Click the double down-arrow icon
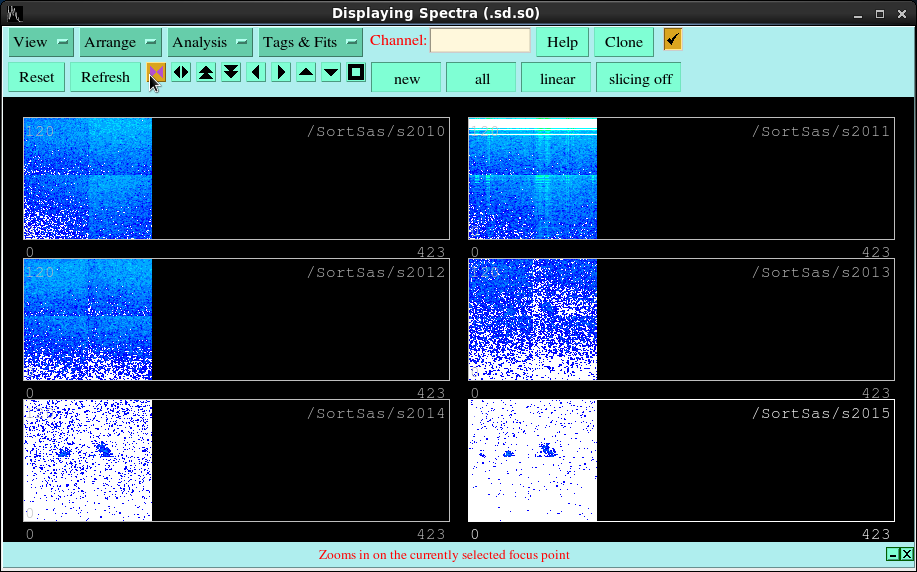 [231, 73]
